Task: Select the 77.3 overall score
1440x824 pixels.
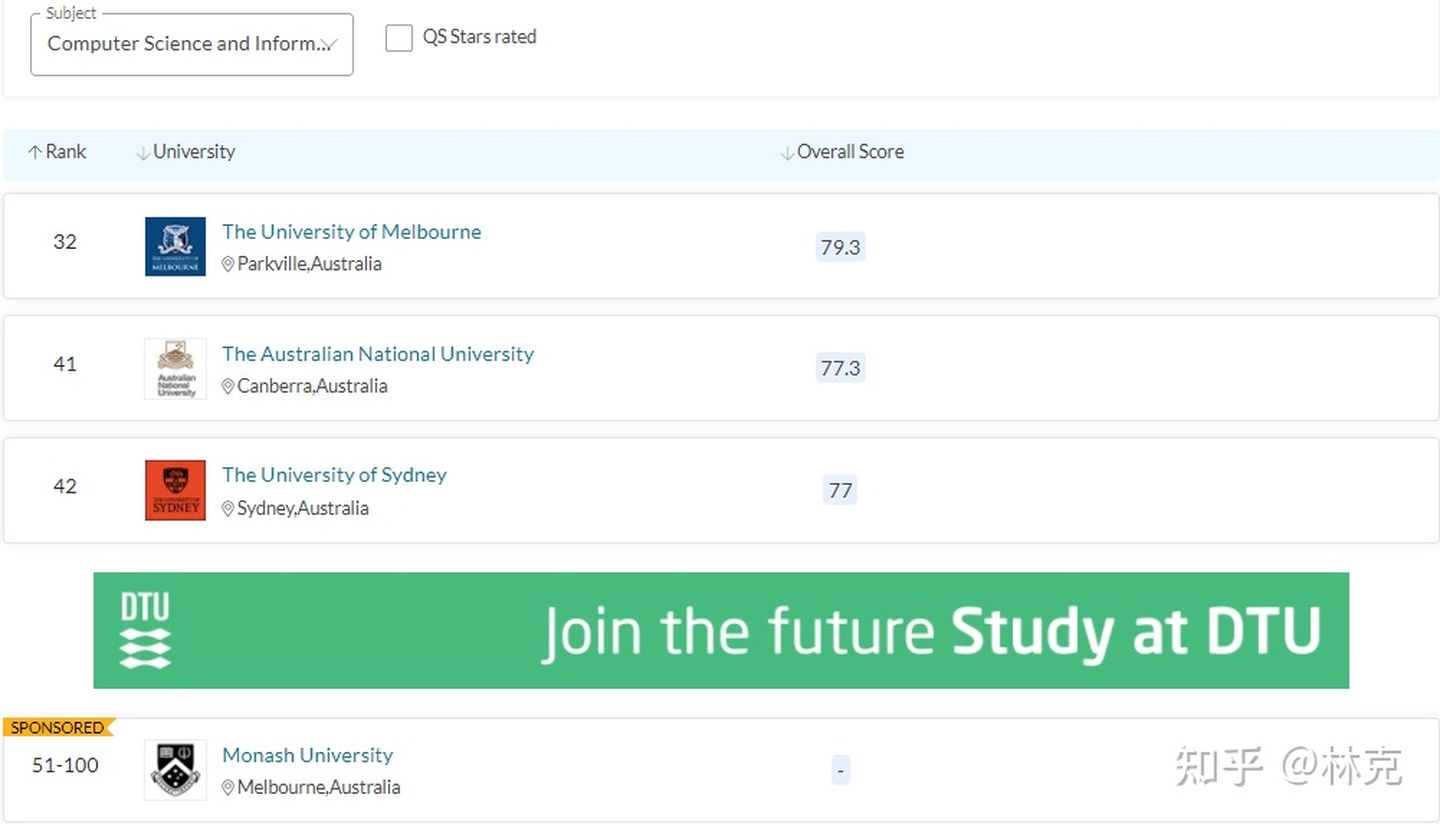Action: [x=840, y=369]
